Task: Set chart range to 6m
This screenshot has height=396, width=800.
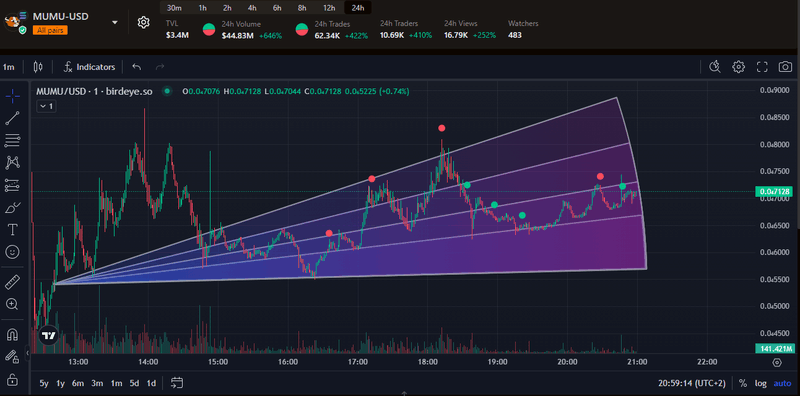Action: pos(78,383)
